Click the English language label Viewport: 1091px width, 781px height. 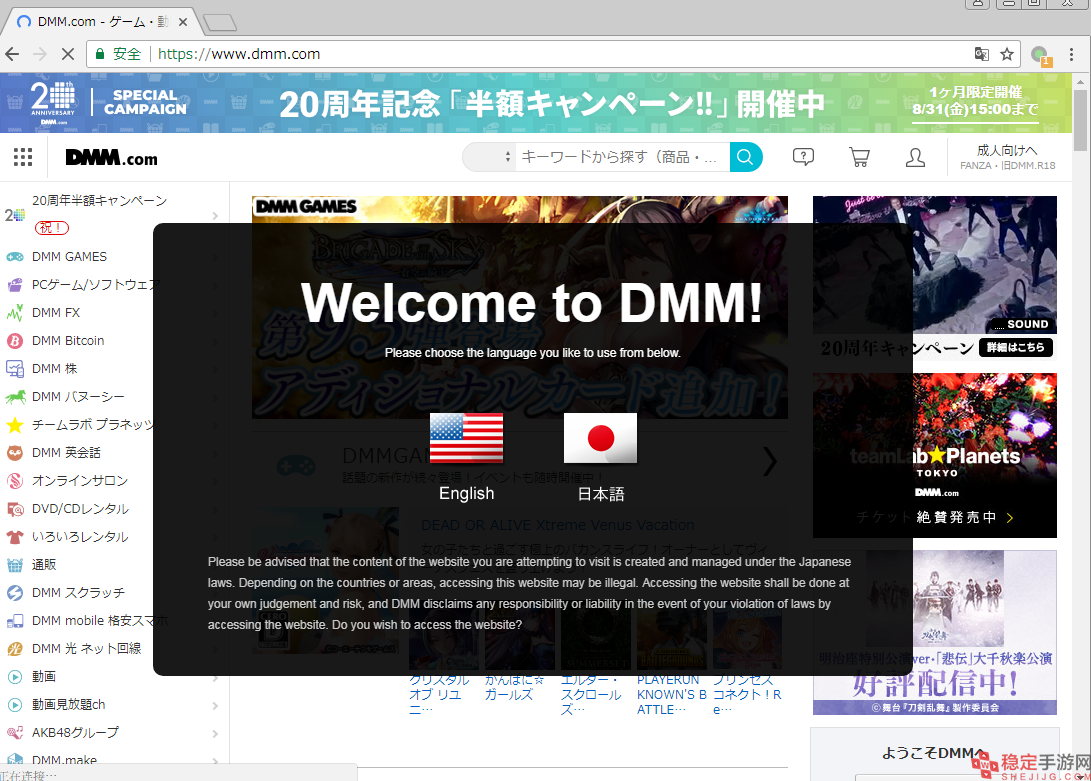tap(466, 494)
